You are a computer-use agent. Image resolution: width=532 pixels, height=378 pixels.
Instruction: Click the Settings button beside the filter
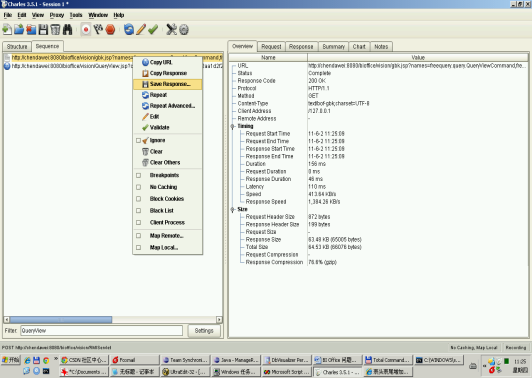[x=204, y=331]
